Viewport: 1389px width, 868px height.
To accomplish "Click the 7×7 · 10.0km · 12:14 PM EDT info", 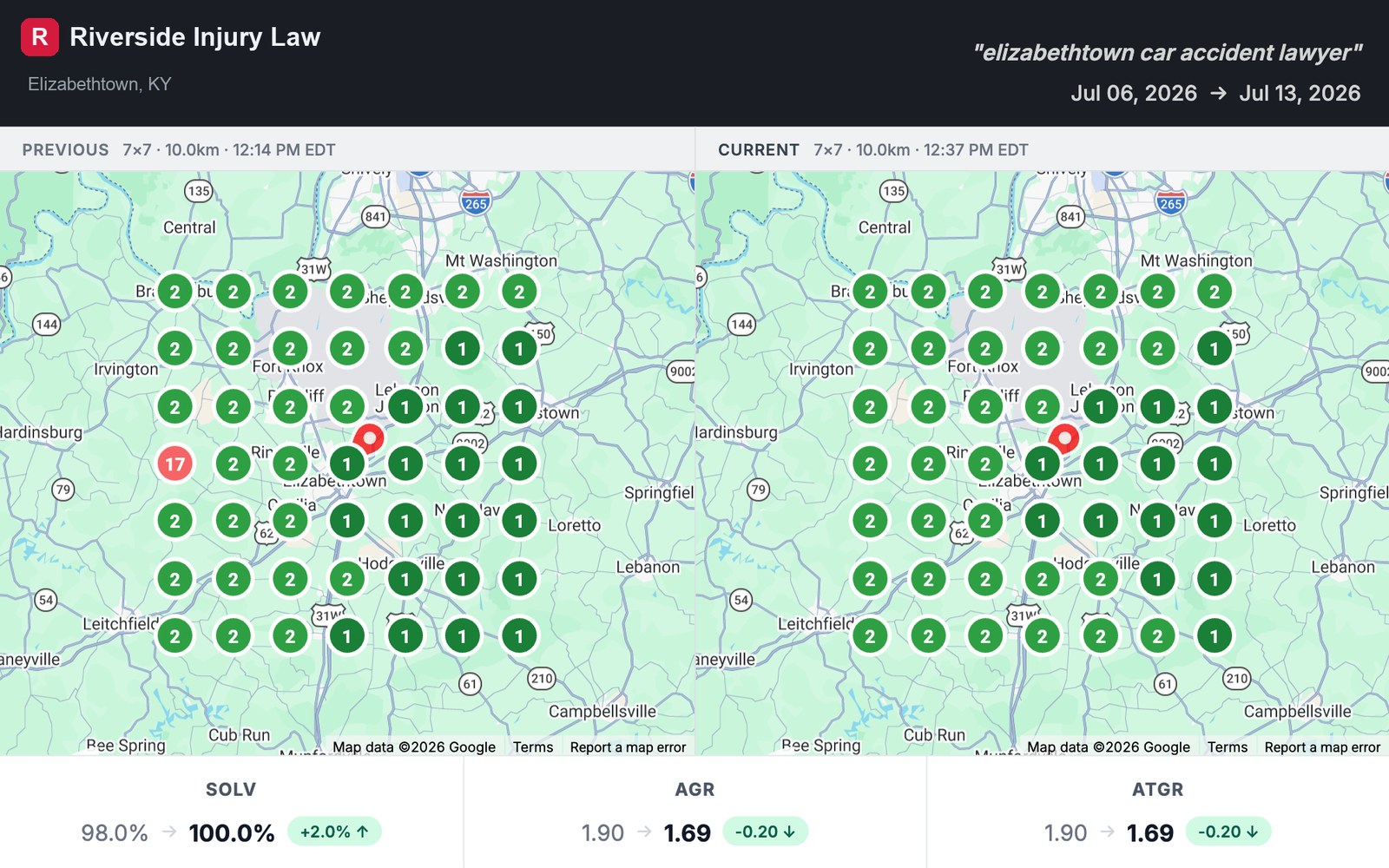I will tap(229, 150).
